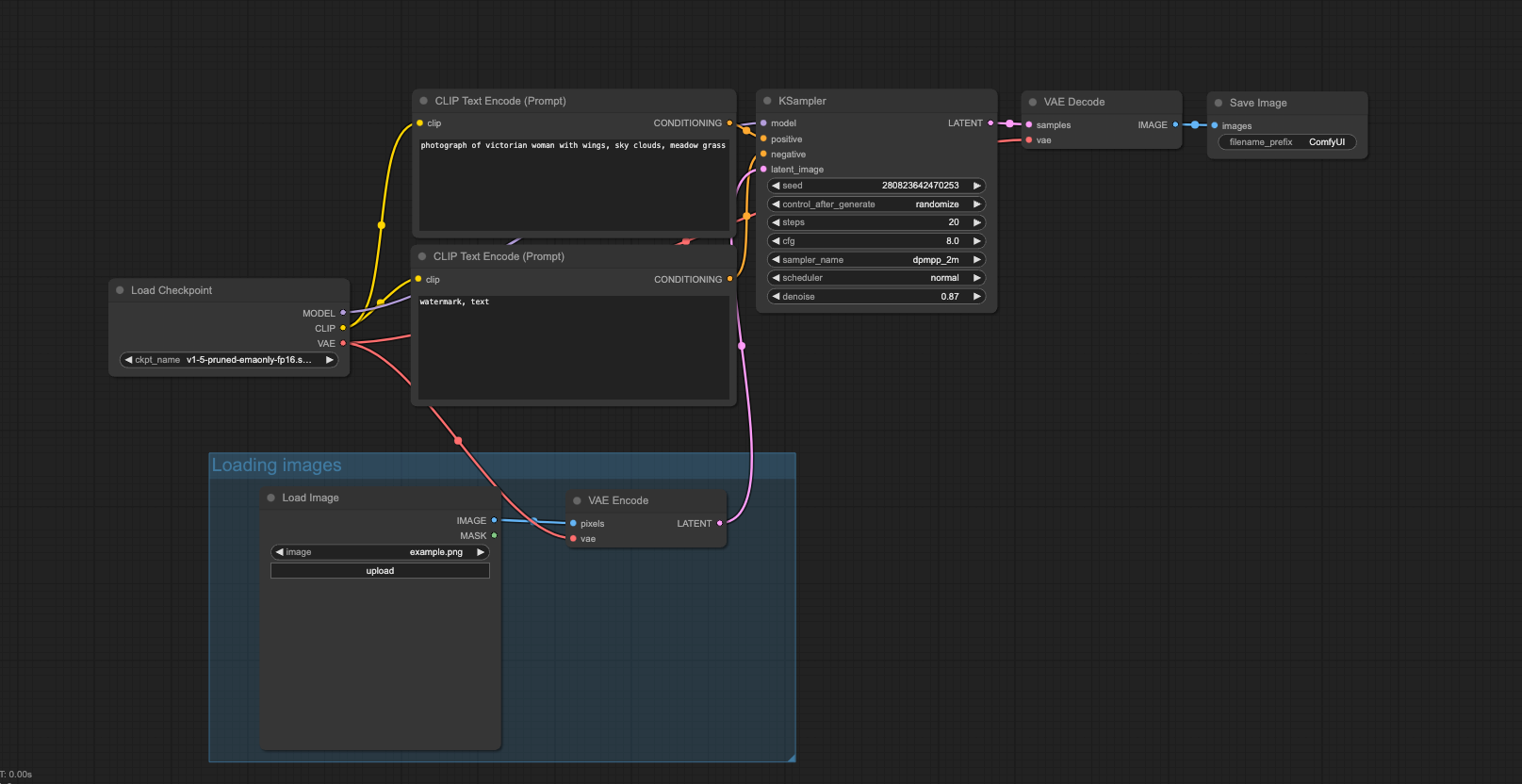Decrease steps with its left arrow
The image size is (1522, 784).
pos(776,222)
